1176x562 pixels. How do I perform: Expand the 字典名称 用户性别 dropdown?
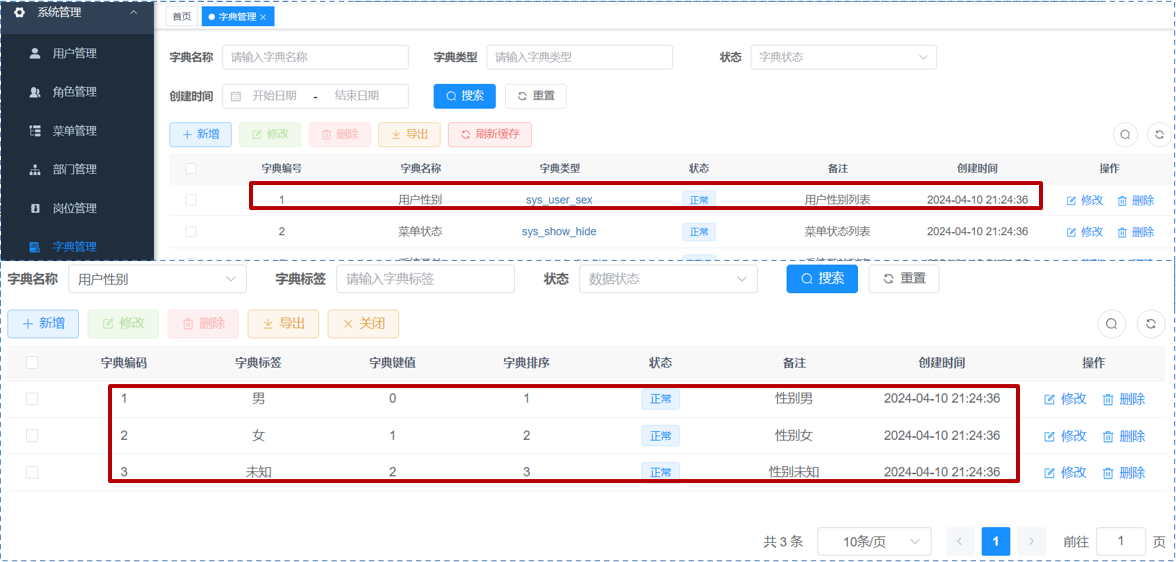tap(157, 279)
